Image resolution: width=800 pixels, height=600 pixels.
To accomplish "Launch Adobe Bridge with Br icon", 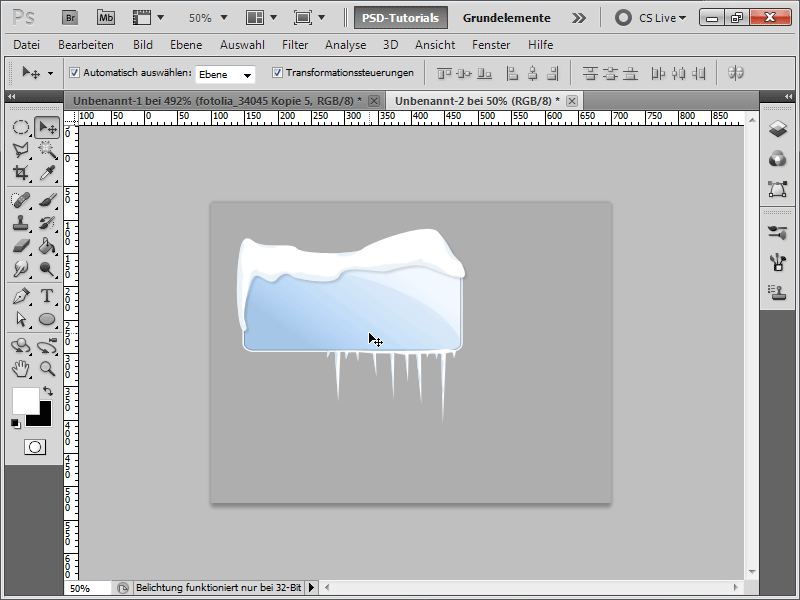I will point(70,18).
